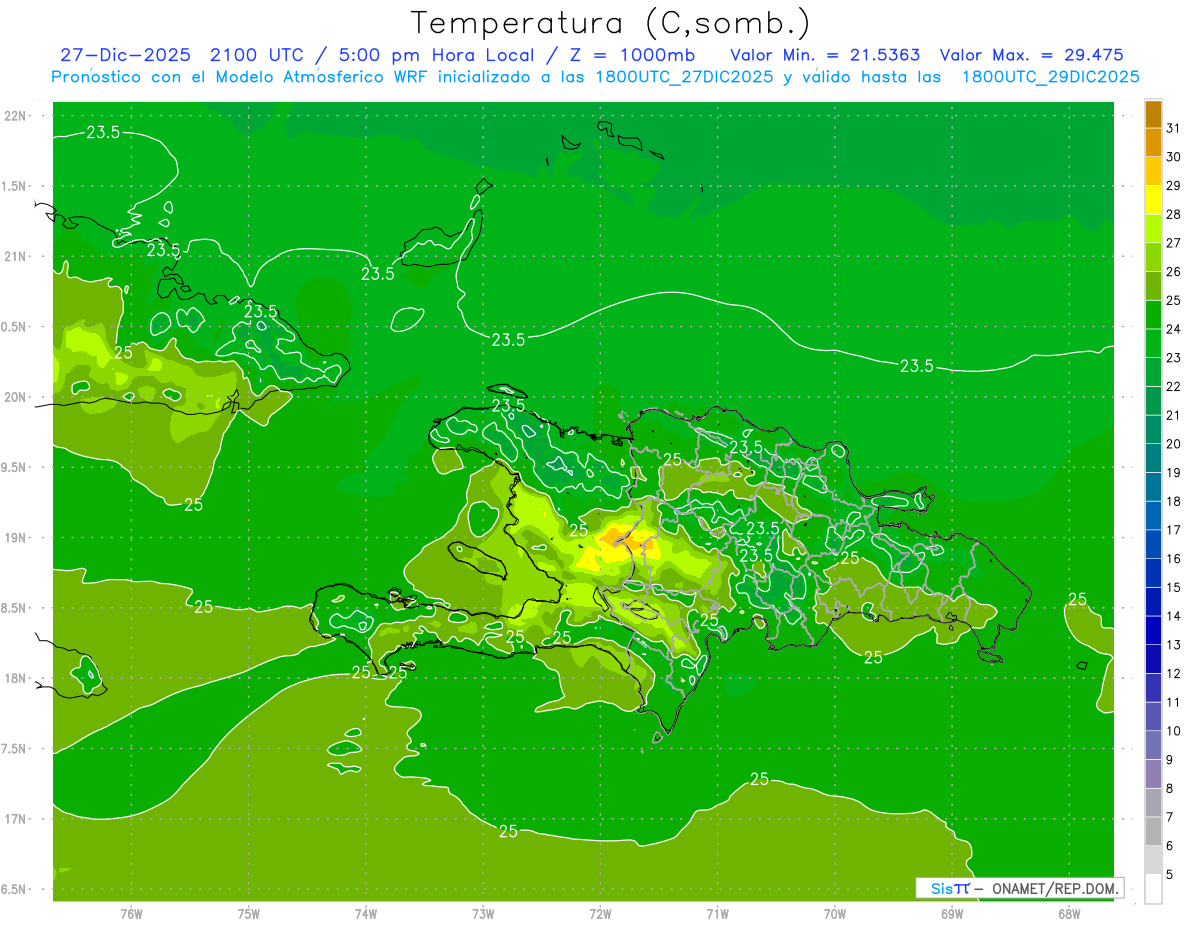
Task: Click the 19N latitude axis label
Action: point(16,538)
